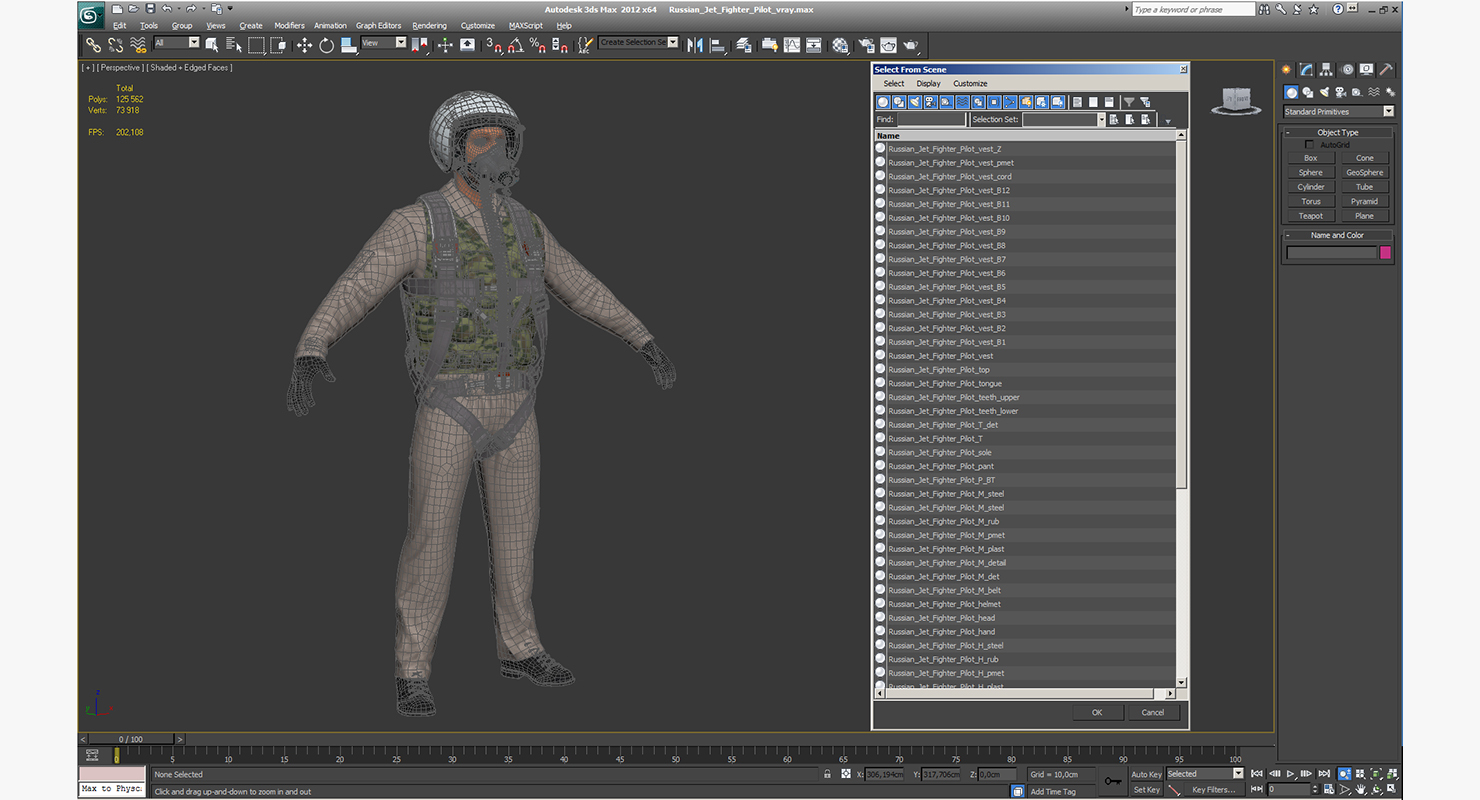Image resolution: width=1480 pixels, height=800 pixels.
Task: Toggle Display Shapes filter in Select From Scene
Action: pyautogui.click(x=899, y=102)
